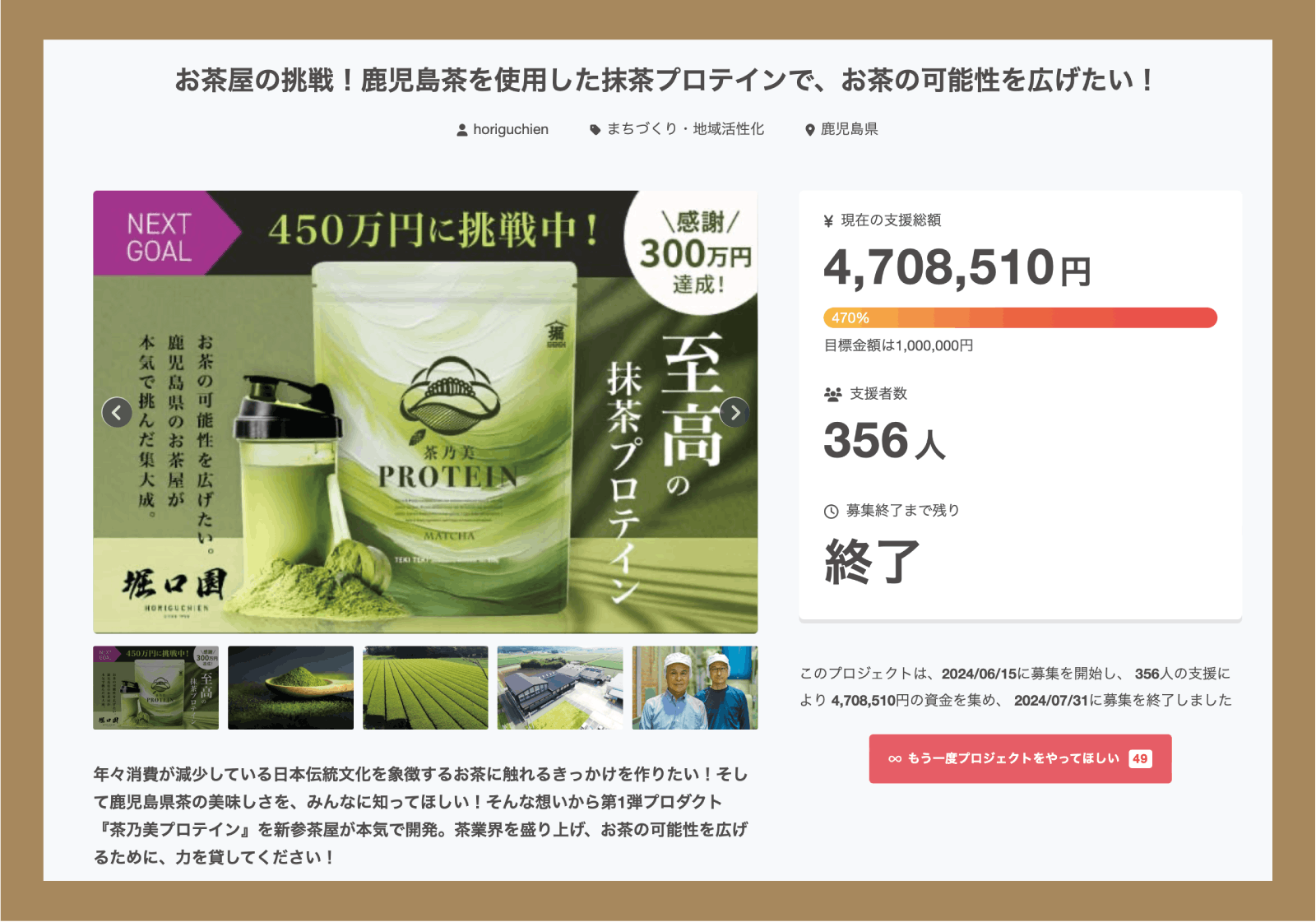The image size is (1316, 922).
Task: Select the two men portrait thumbnail
Action: tap(695, 688)
